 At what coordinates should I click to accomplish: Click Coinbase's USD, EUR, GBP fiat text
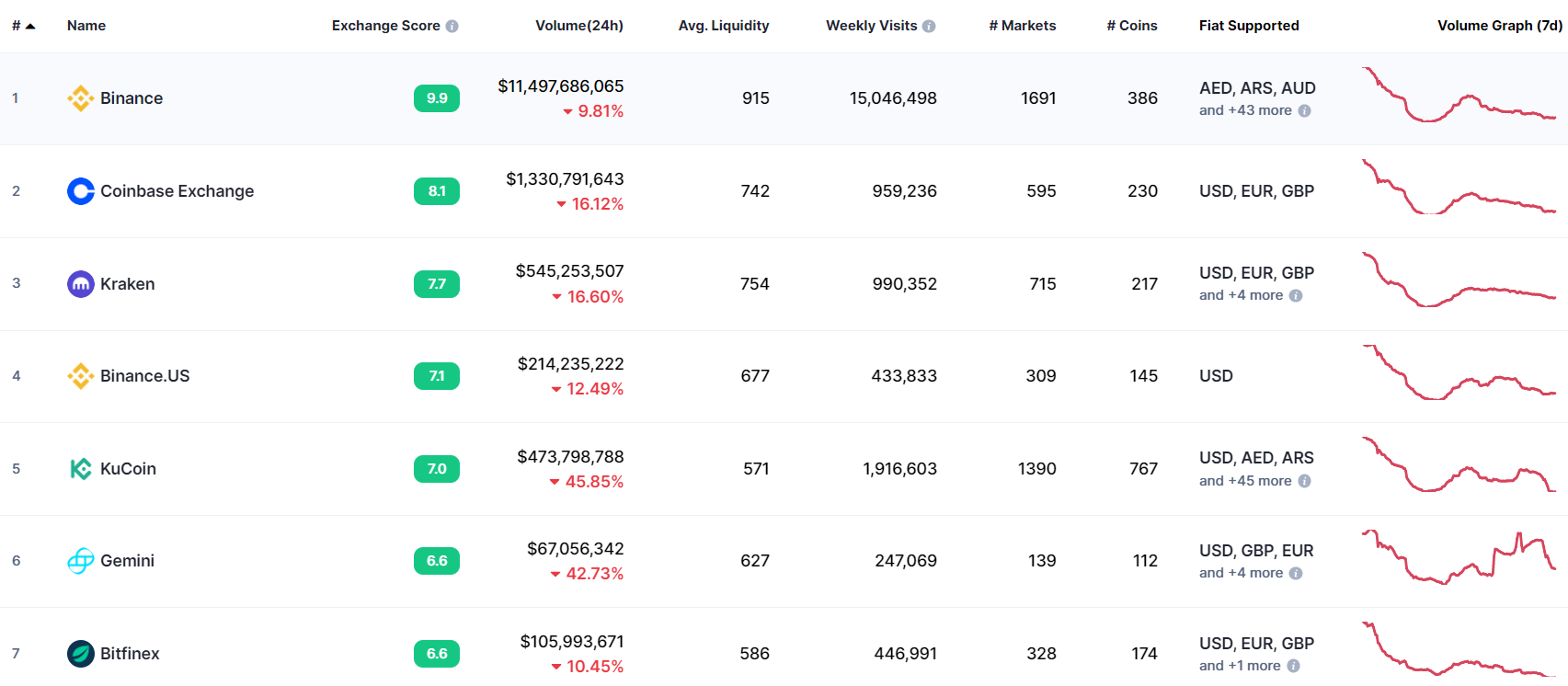pos(1256,191)
